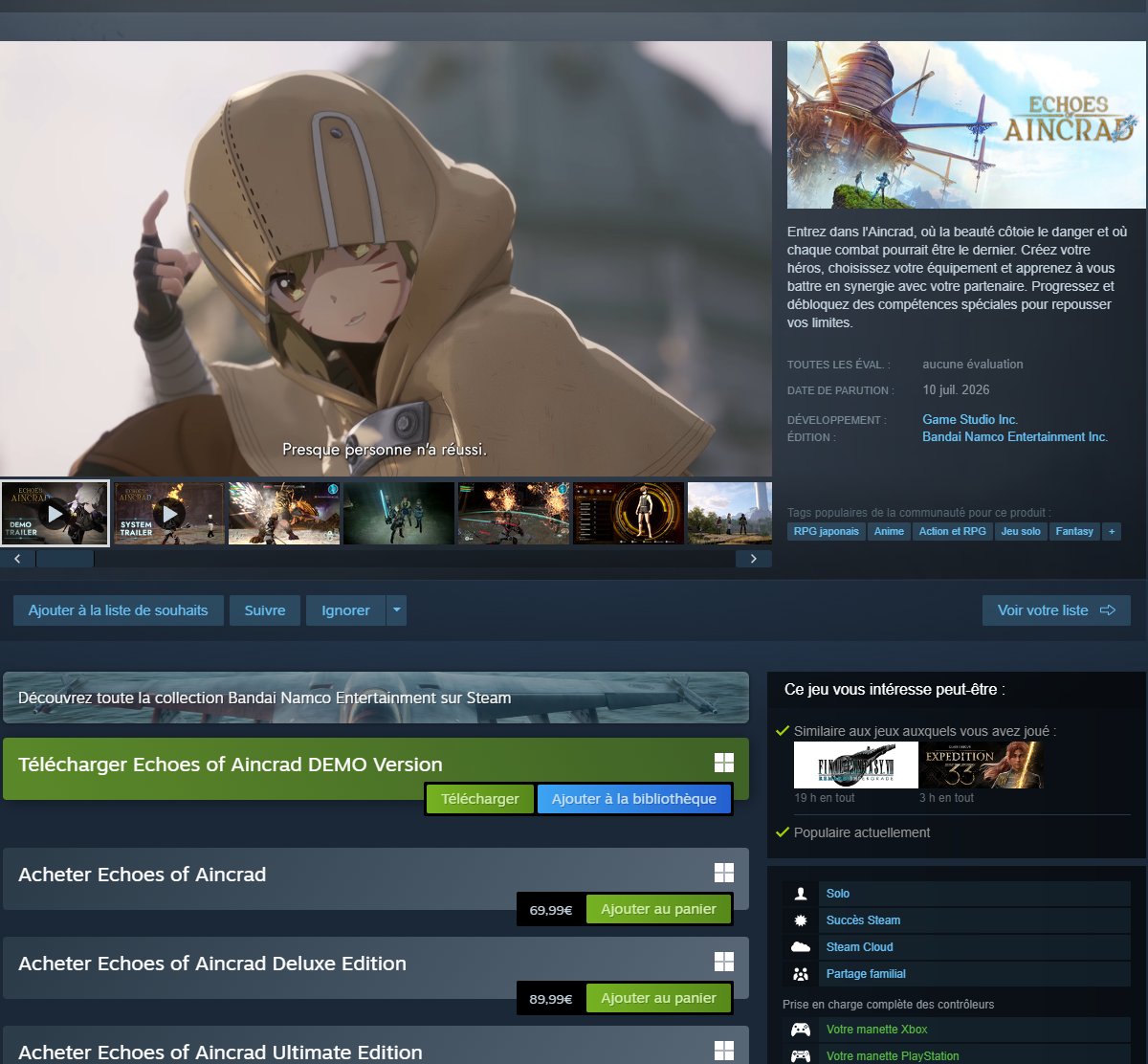Open Voir votre liste
This screenshot has height=1064, width=1148.
tap(1056, 610)
